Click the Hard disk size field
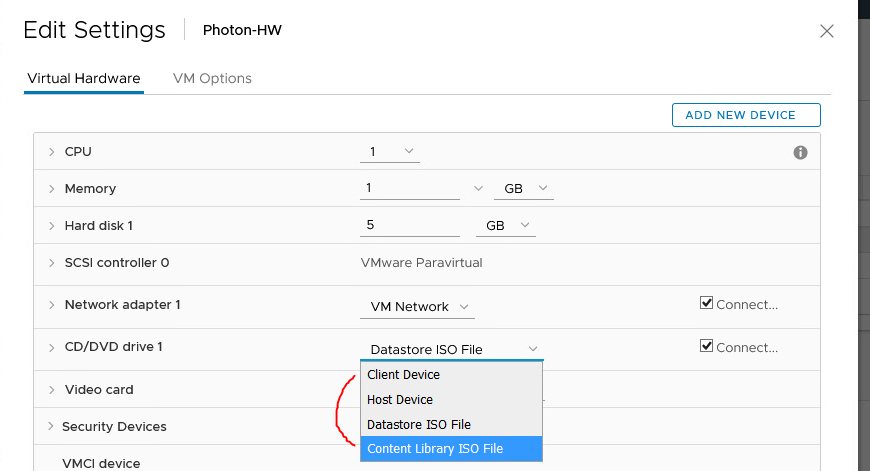Viewport: 870px width, 471px height. click(409, 225)
